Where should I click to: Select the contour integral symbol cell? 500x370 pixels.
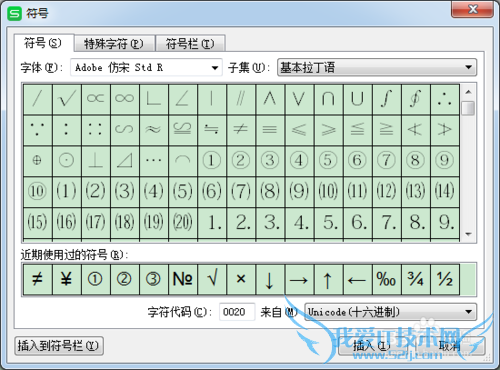[416, 99]
